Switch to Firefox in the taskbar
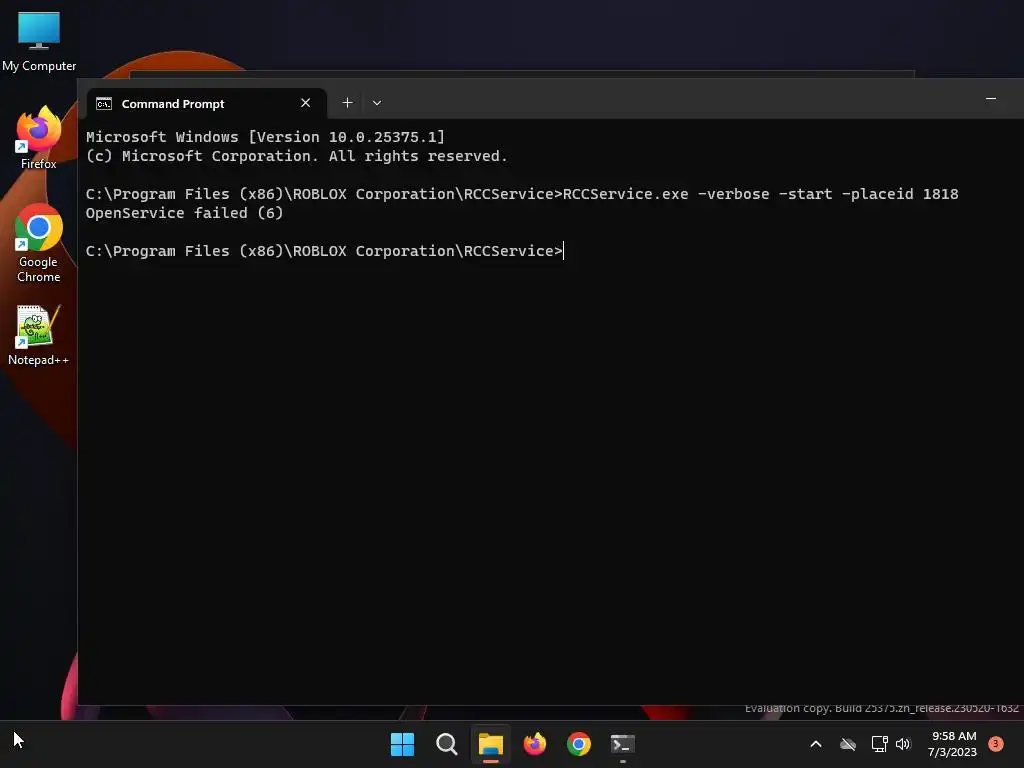This screenshot has width=1024, height=768. (x=535, y=744)
